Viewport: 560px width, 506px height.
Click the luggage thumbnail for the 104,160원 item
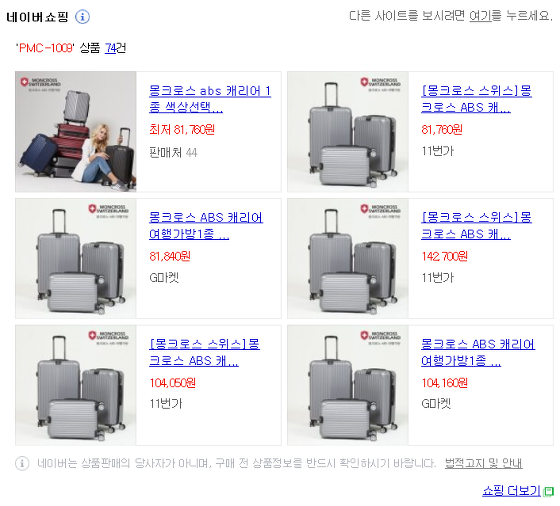[x=348, y=385]
